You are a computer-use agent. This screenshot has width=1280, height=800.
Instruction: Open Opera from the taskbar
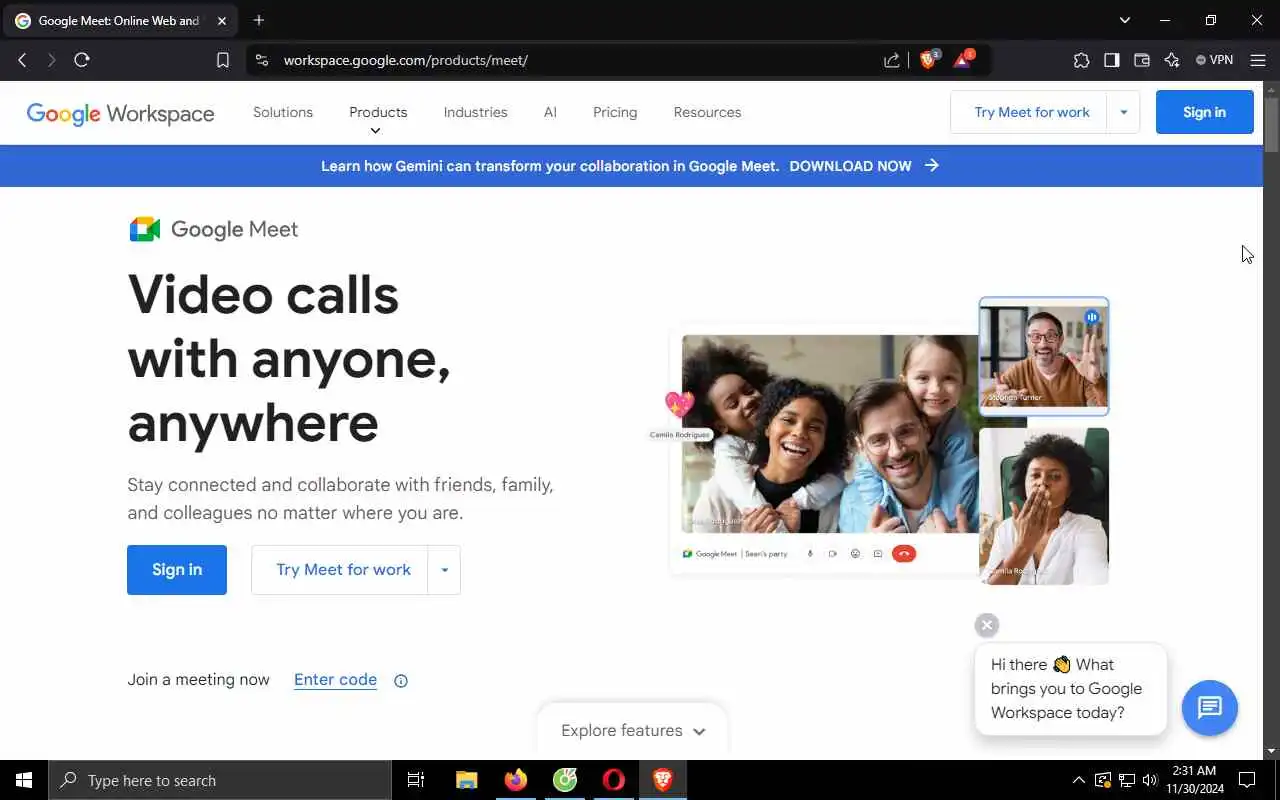(x=614, y=780)
